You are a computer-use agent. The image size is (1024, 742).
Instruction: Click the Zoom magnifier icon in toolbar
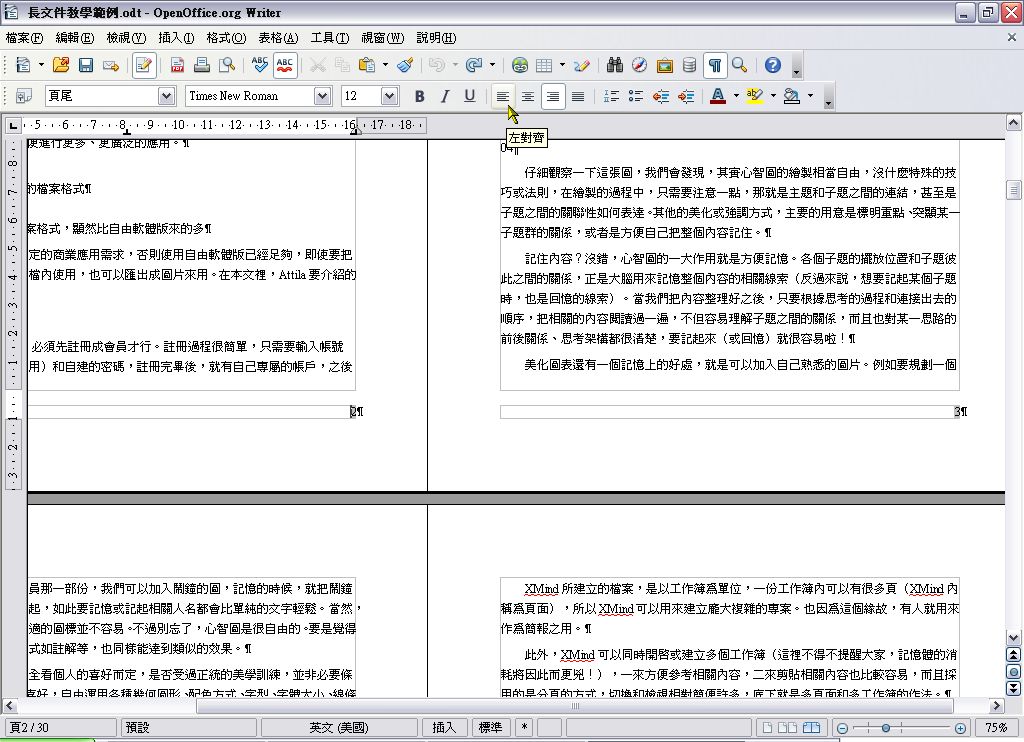pyautogui.click(x=739, y=65)
